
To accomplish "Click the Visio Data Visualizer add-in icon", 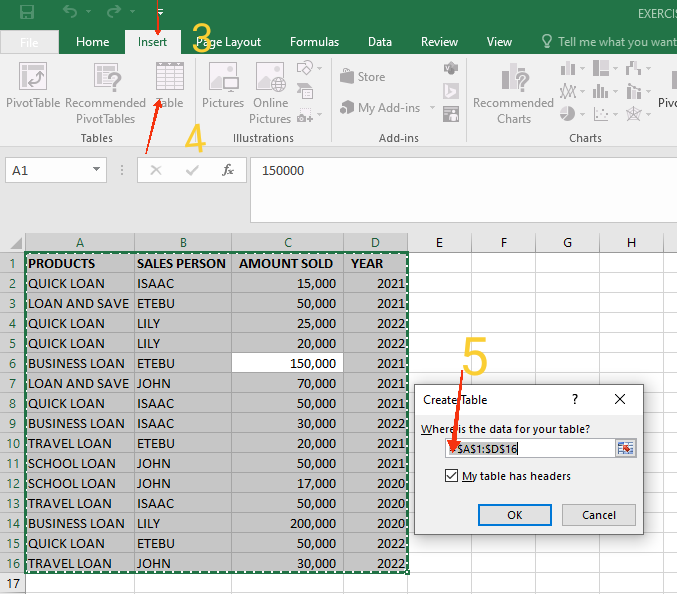I will [451, 68].
